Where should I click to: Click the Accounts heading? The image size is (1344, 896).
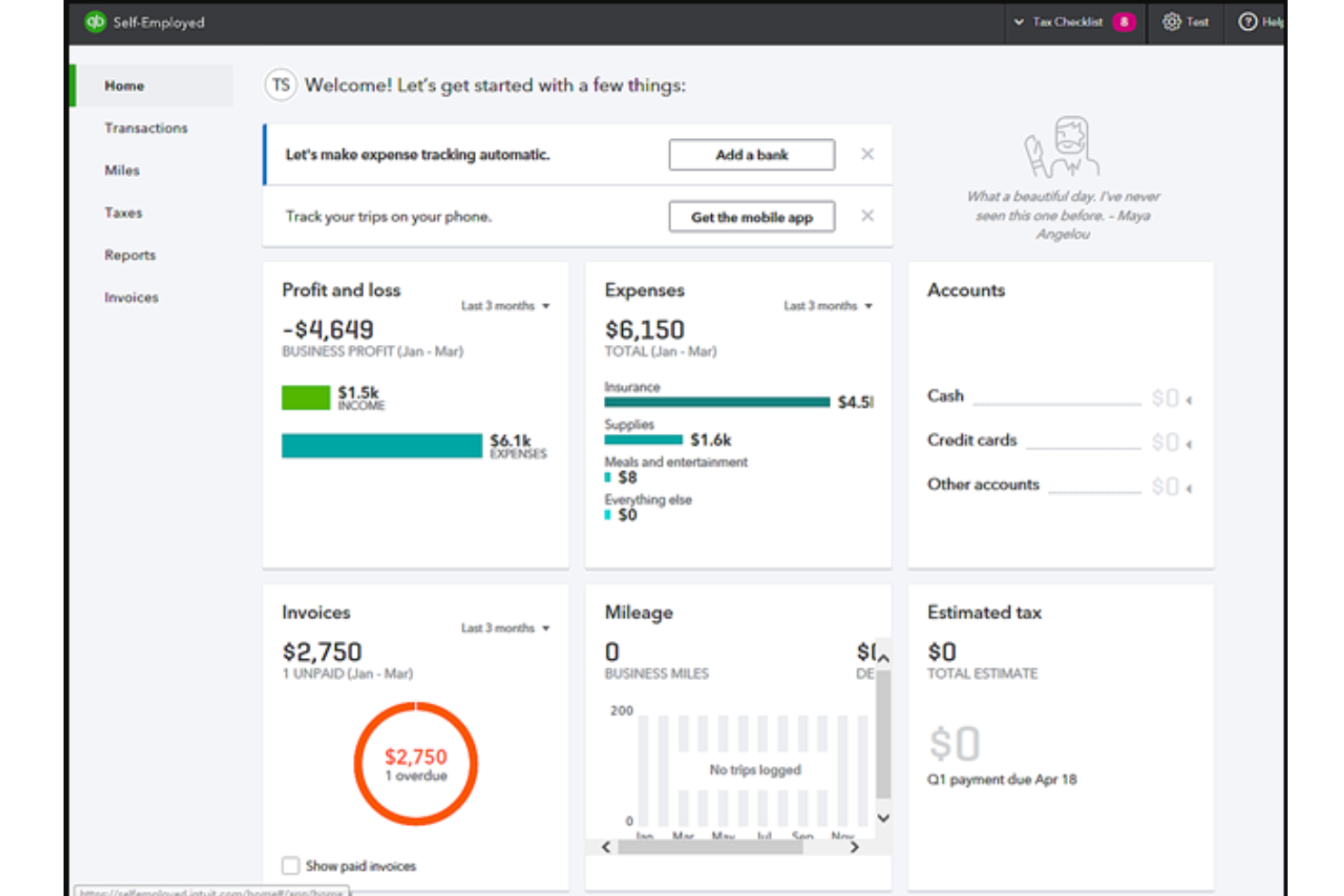(x=966, y=290)
